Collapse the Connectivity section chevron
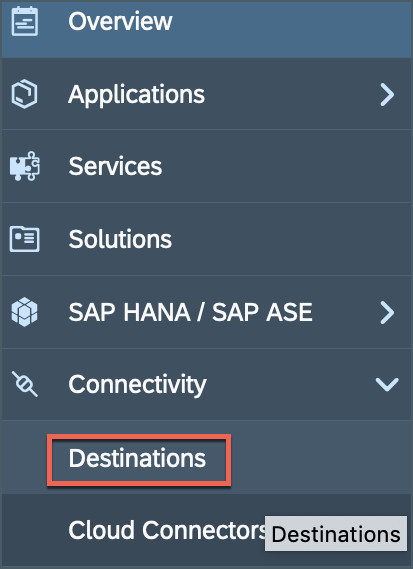 point(387,384)
